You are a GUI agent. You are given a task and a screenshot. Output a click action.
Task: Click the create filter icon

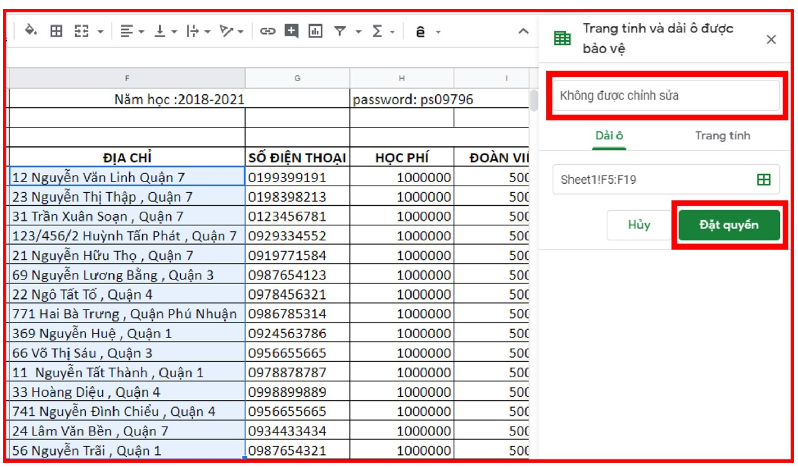pos(343,32)
